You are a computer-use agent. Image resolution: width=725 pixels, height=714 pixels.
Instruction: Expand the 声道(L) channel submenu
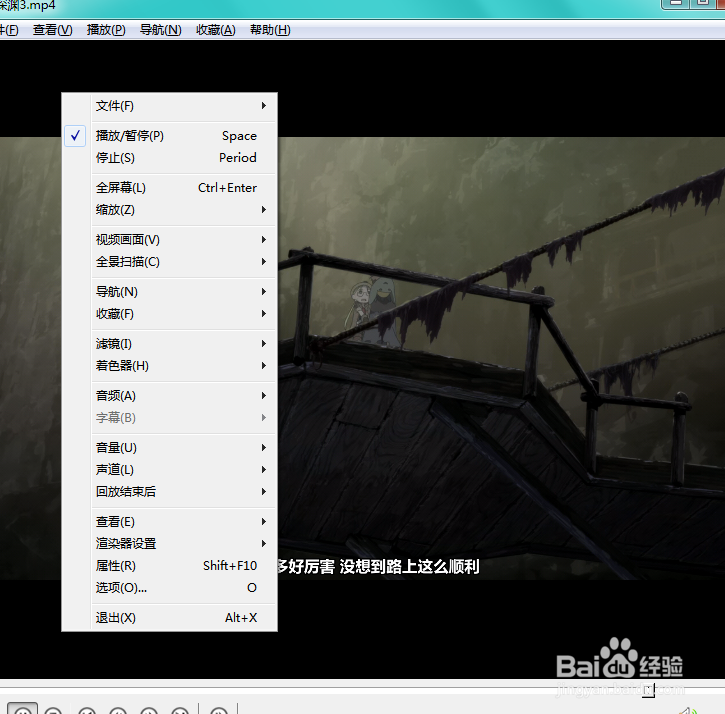click(x=169, y=470)
